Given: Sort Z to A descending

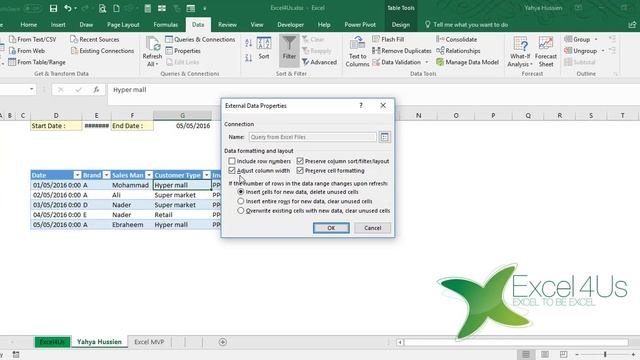Looking at the screenshot, I should click(249, 58).
